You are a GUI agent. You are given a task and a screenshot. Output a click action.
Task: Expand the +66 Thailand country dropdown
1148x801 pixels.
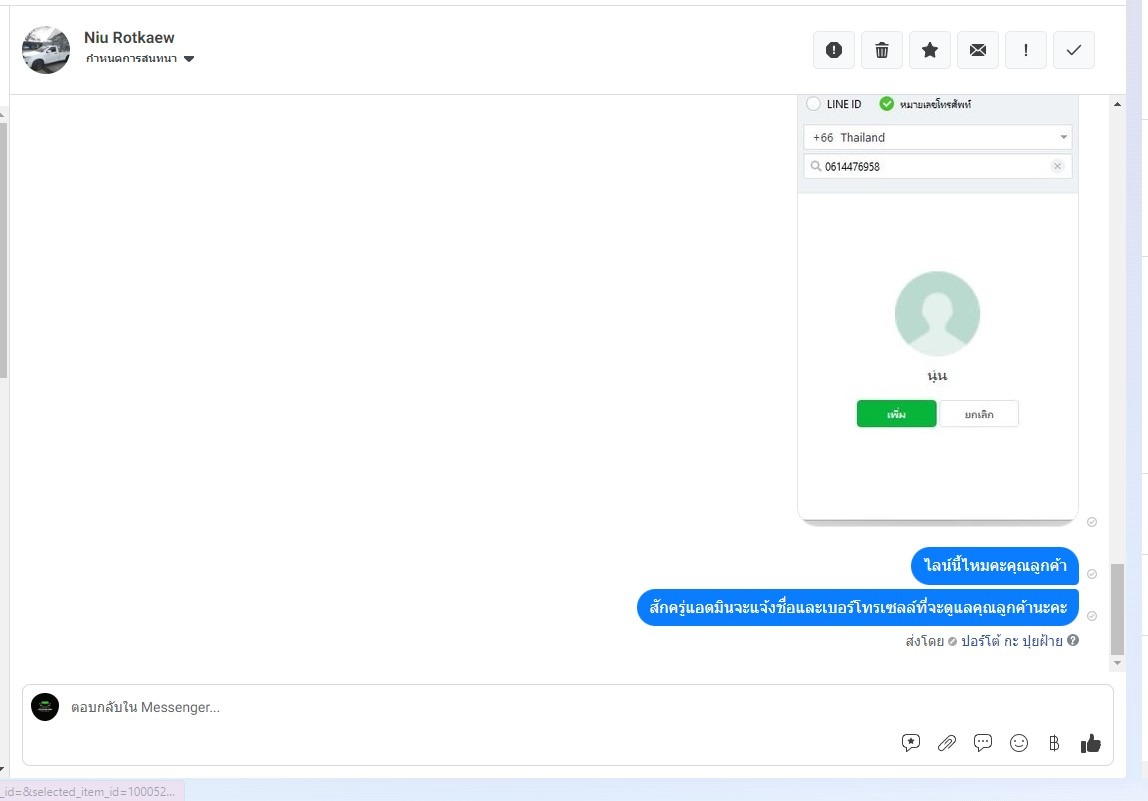[937, 137]
